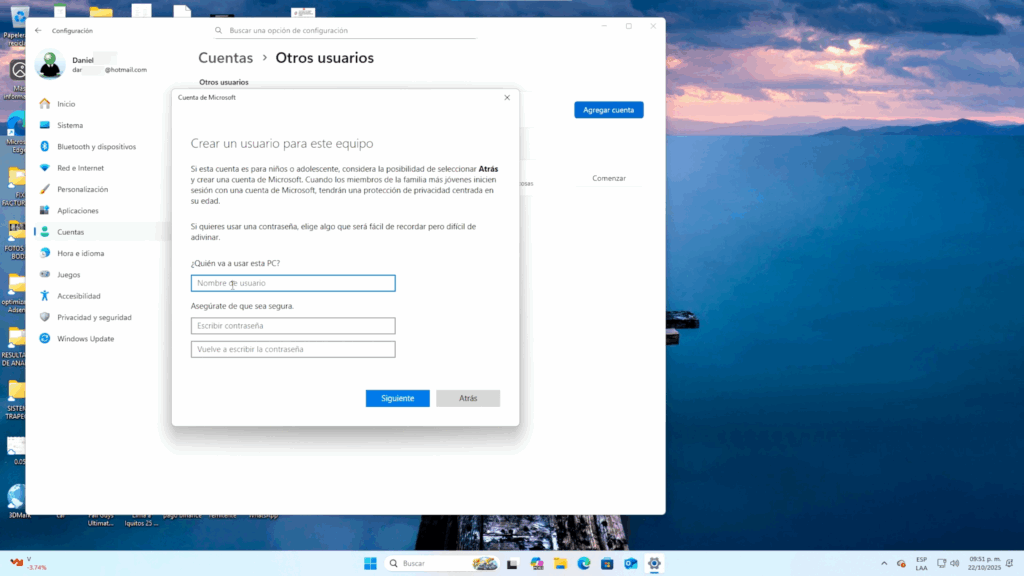Focus the Nombre de usuario field

pyautogui.click(x=293, y=283)
